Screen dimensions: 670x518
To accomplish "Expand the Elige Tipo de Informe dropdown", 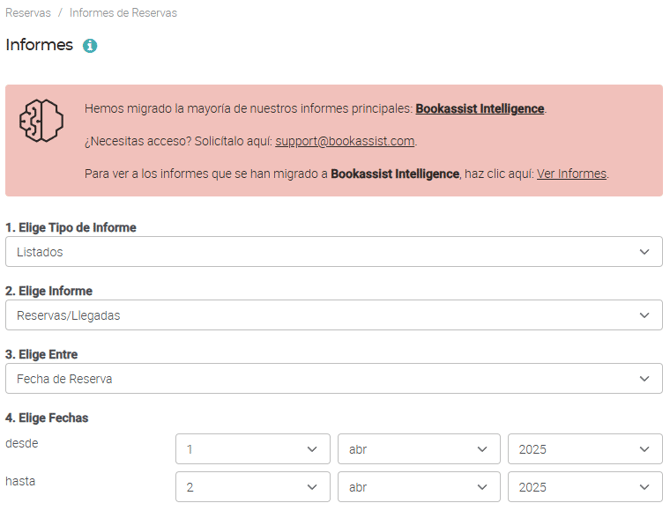I will (x=333, y=252).
